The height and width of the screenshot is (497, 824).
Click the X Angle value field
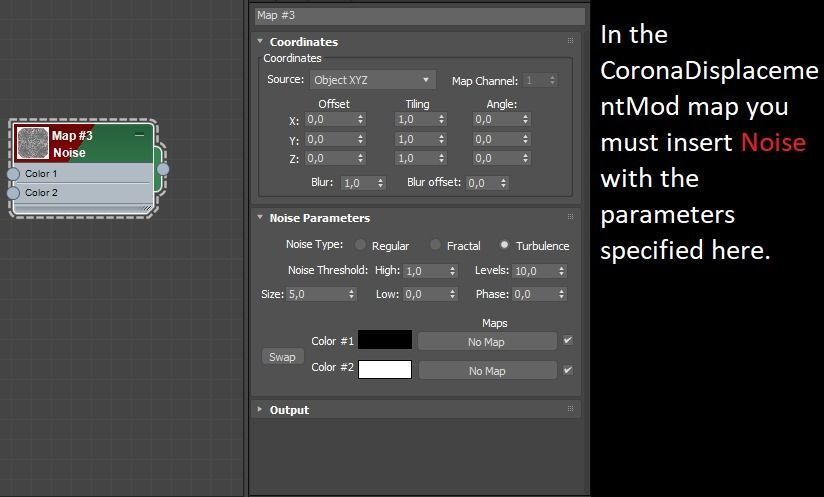point(497,119)
